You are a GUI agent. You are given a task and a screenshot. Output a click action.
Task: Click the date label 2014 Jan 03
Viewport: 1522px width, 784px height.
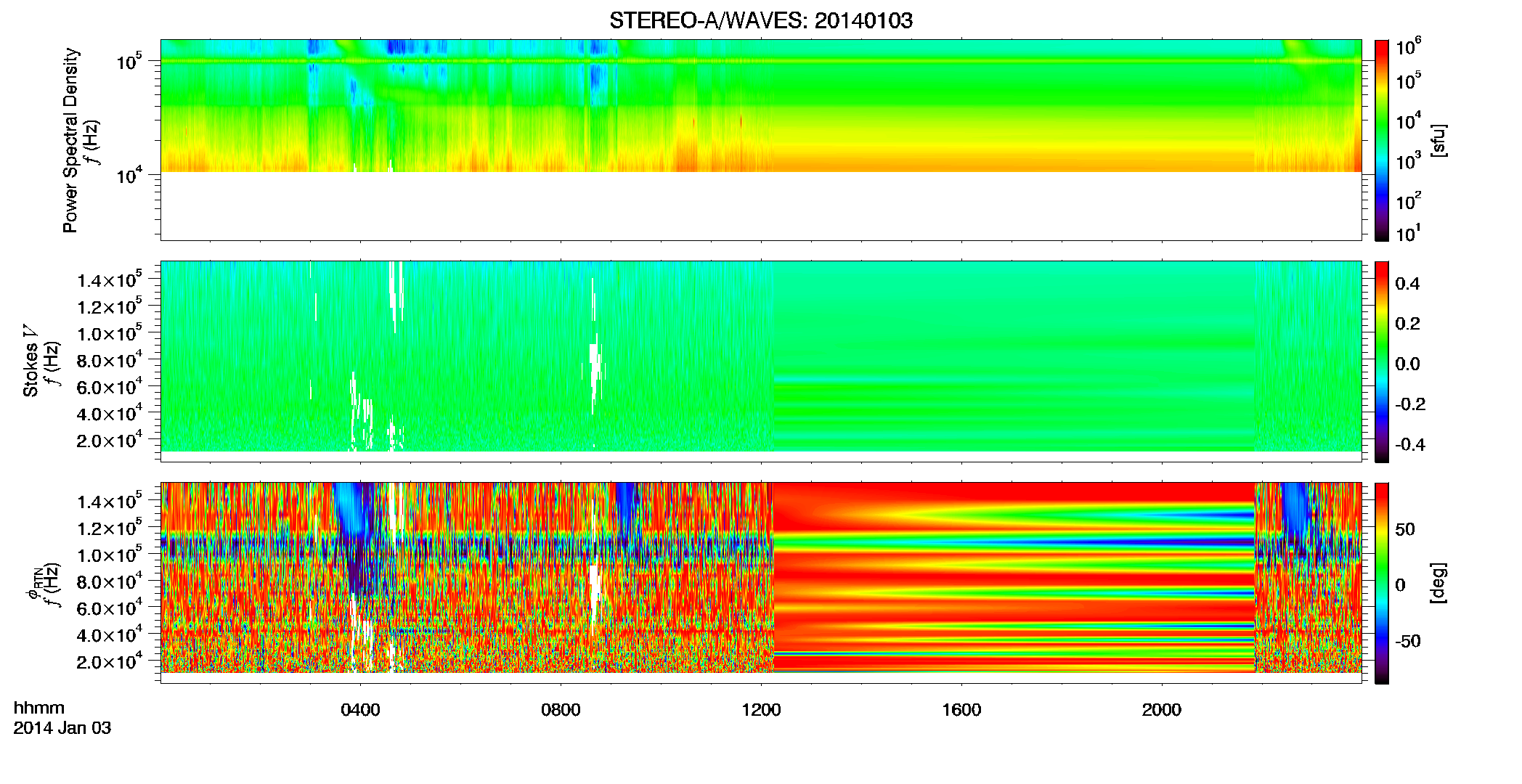click(62, 728)
